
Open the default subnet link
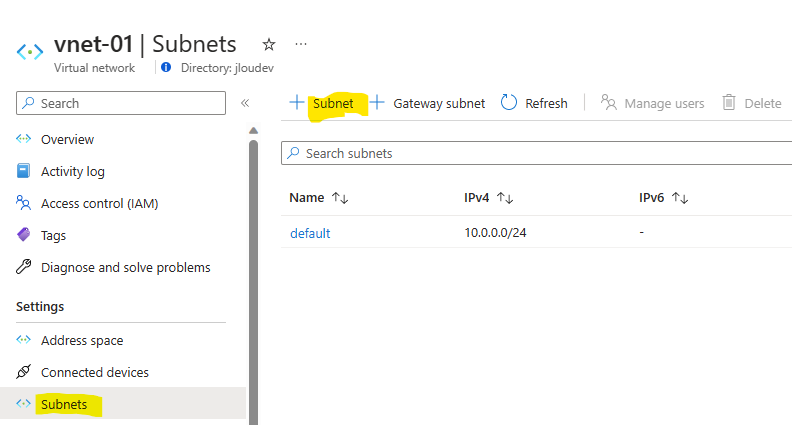(310, 233)
